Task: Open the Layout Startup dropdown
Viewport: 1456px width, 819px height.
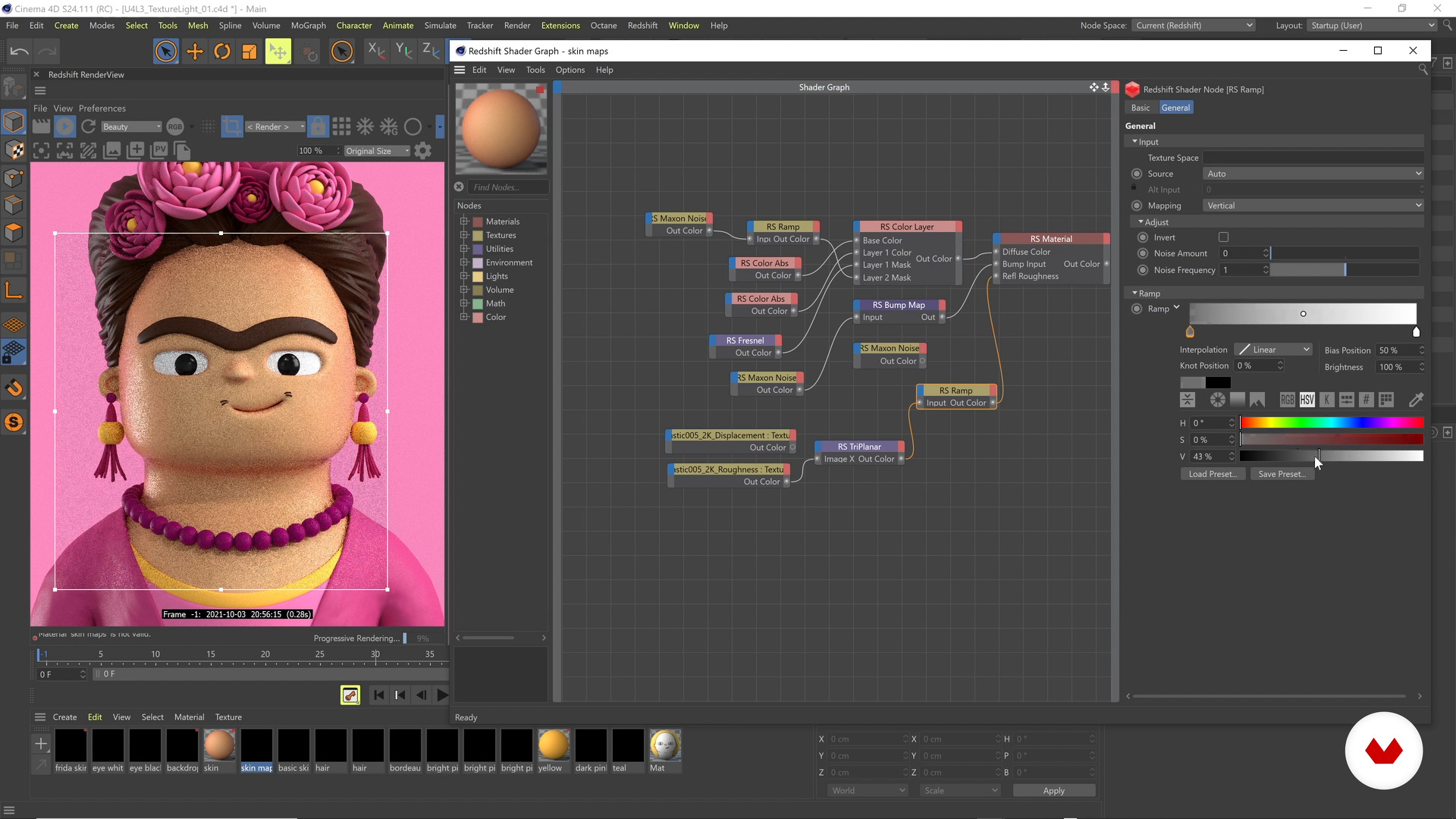Action: pos(1373,25)
